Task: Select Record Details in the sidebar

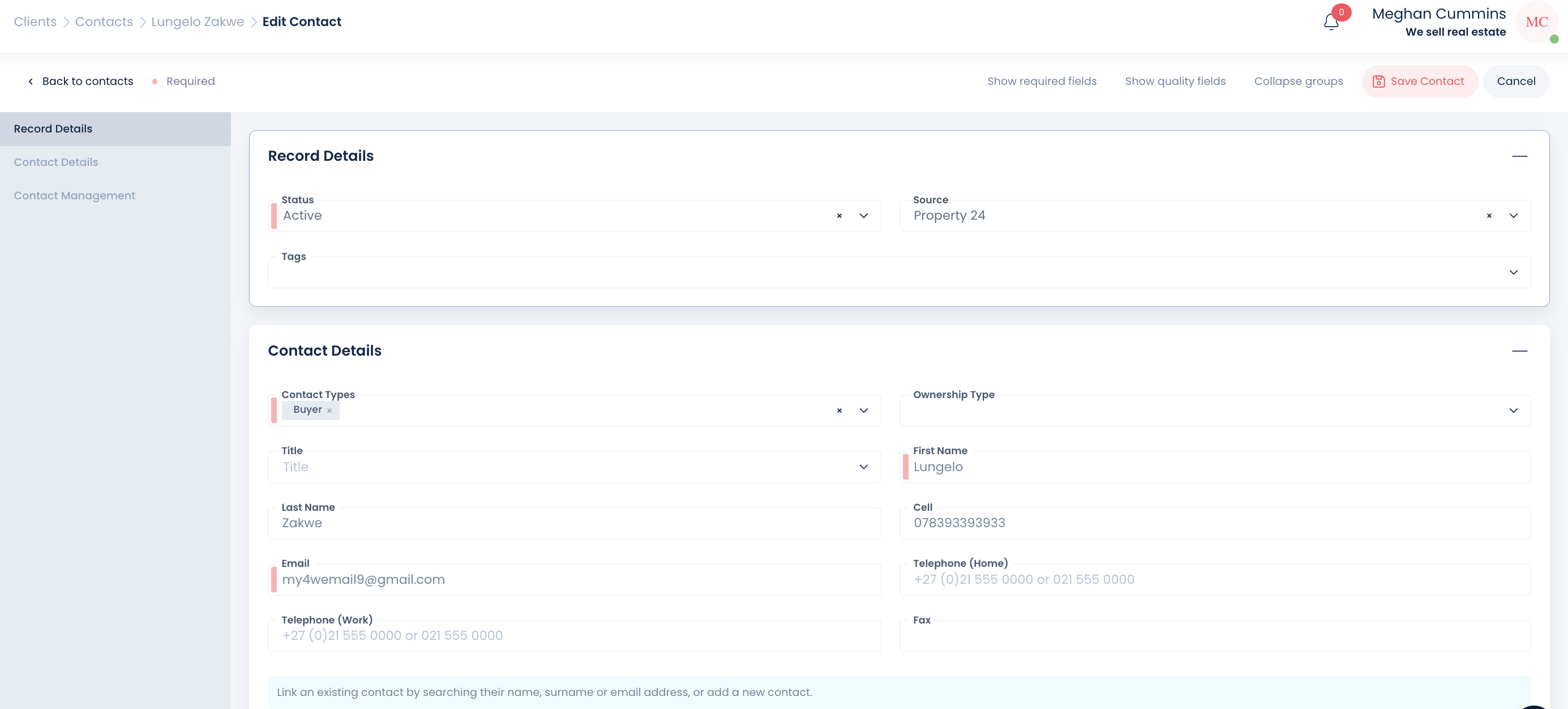Action: click(x=115, y=129)
